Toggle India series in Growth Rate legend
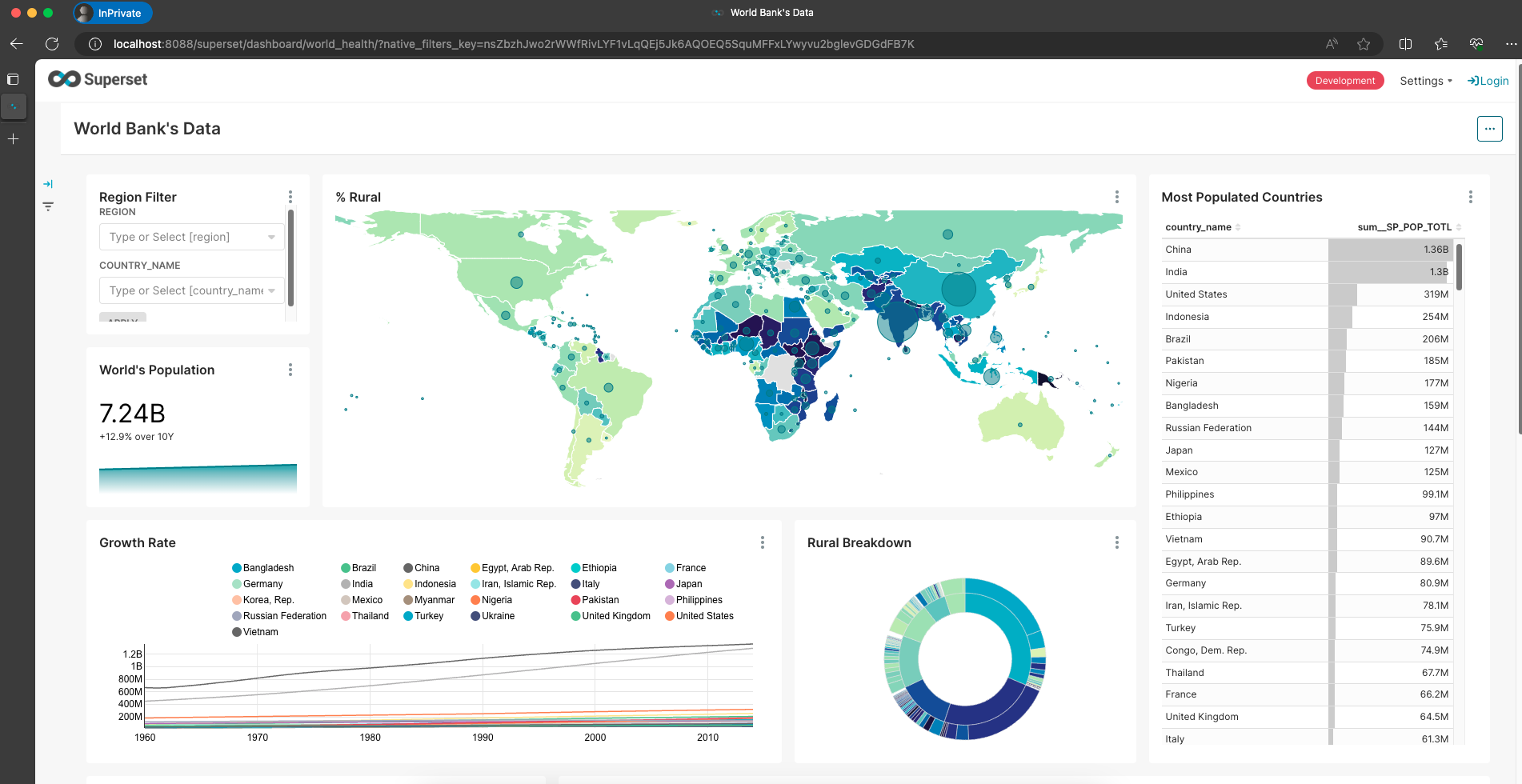The width and height of the screenshot is (1522, 784). click(x=362, y=584)
